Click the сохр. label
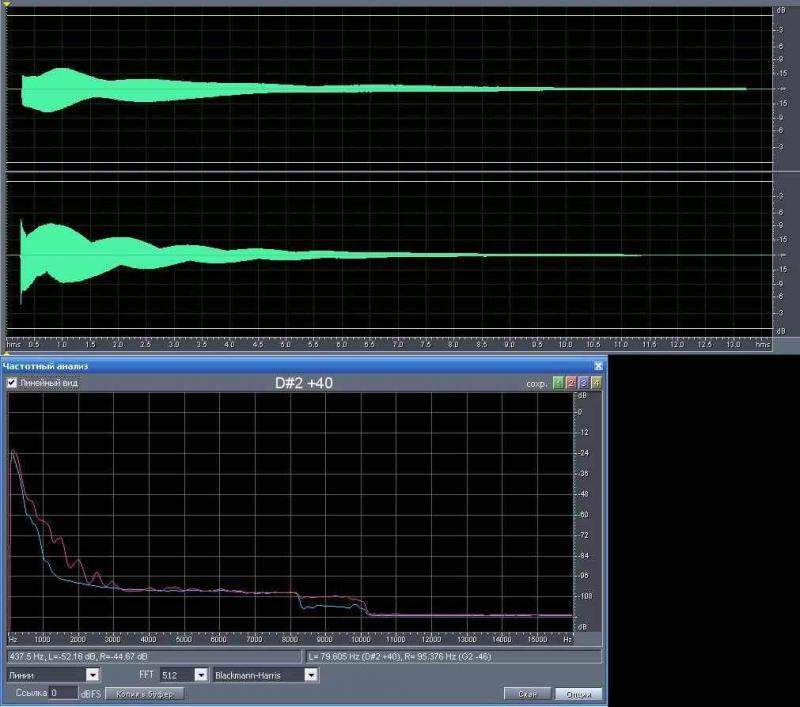 click(x=537, y=384)
